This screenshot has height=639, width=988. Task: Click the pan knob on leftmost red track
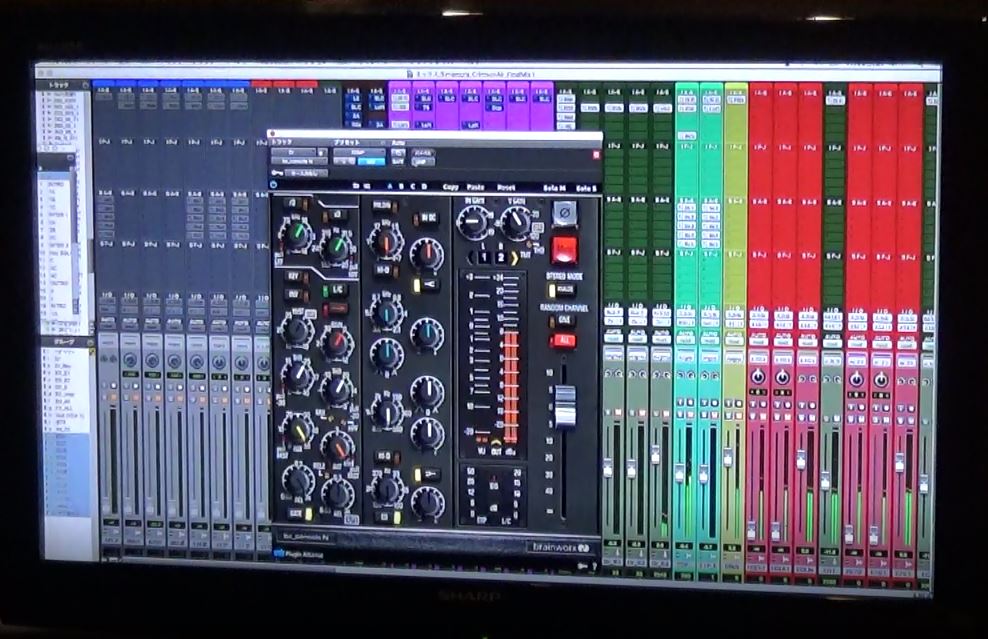click(x=758, y=377)
